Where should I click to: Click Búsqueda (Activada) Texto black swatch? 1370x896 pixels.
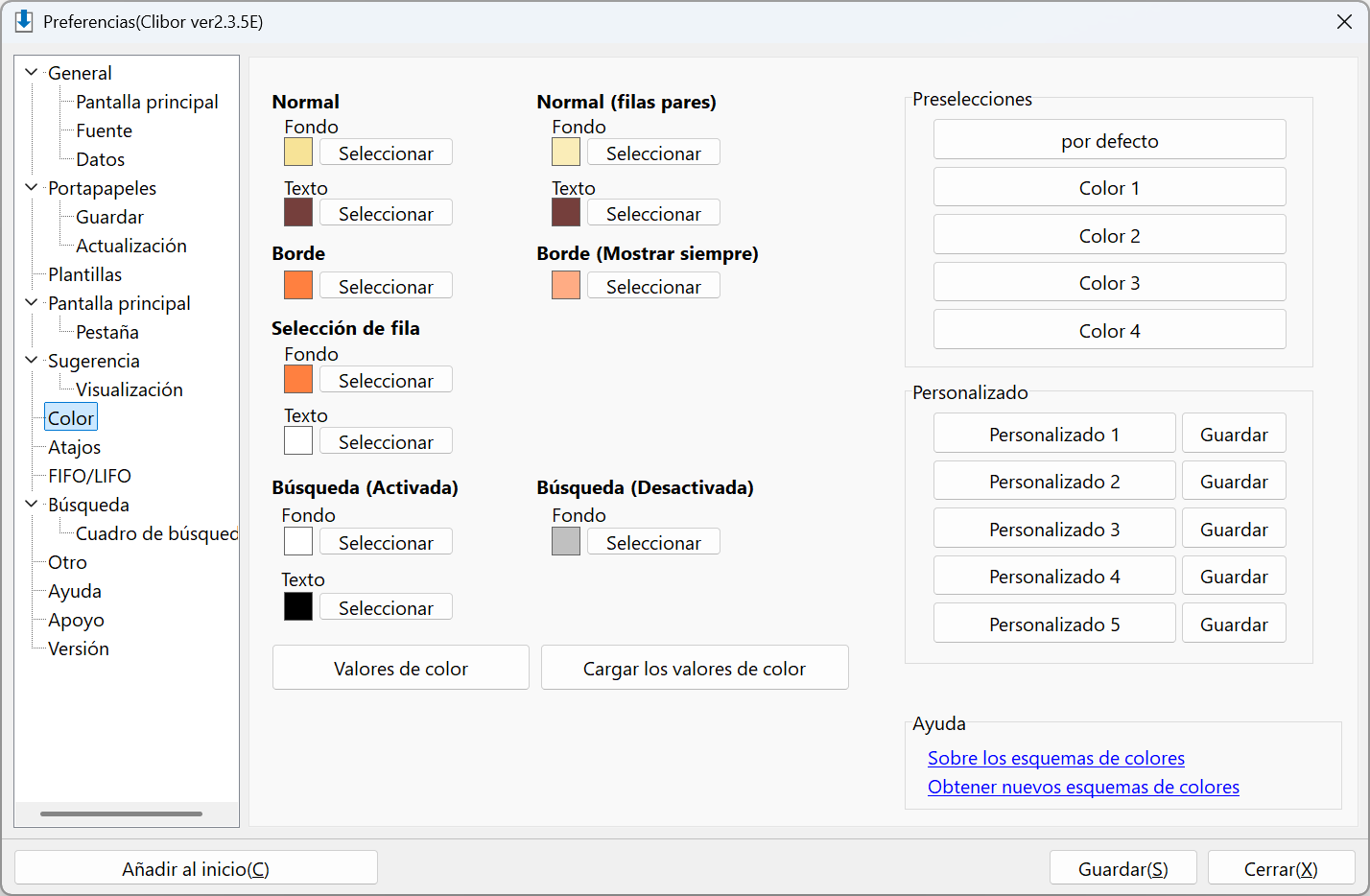pos(298,606)
